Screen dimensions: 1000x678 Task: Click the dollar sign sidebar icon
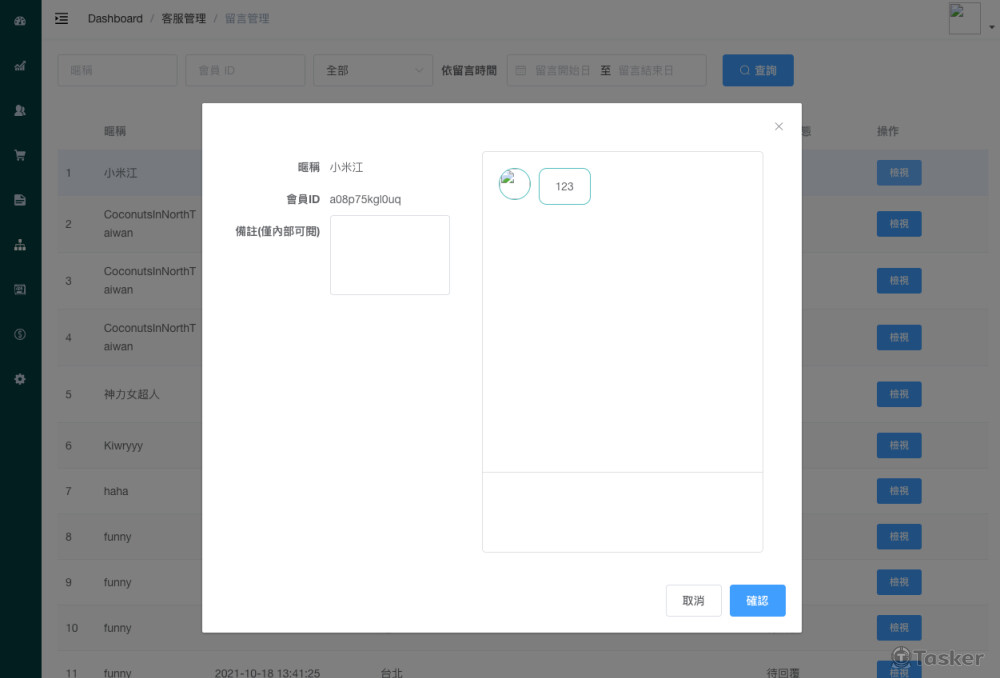tap(20, 334)
